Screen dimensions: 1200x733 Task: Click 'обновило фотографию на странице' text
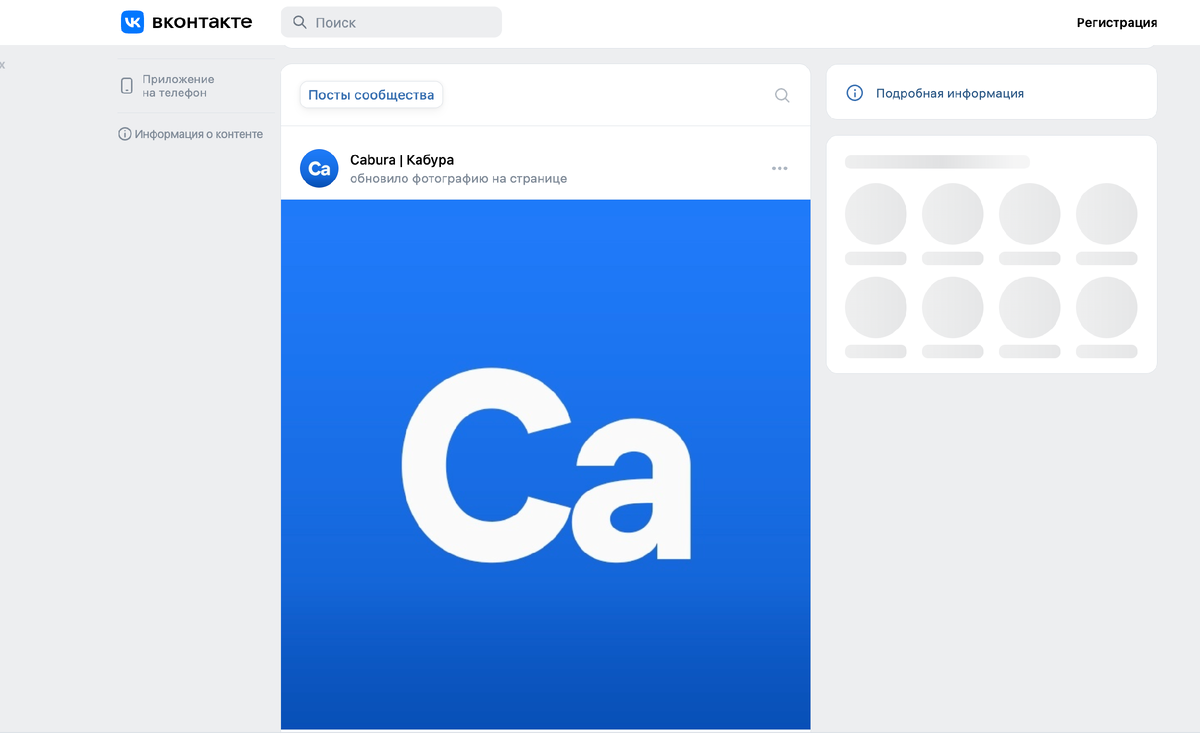[458, 178]
